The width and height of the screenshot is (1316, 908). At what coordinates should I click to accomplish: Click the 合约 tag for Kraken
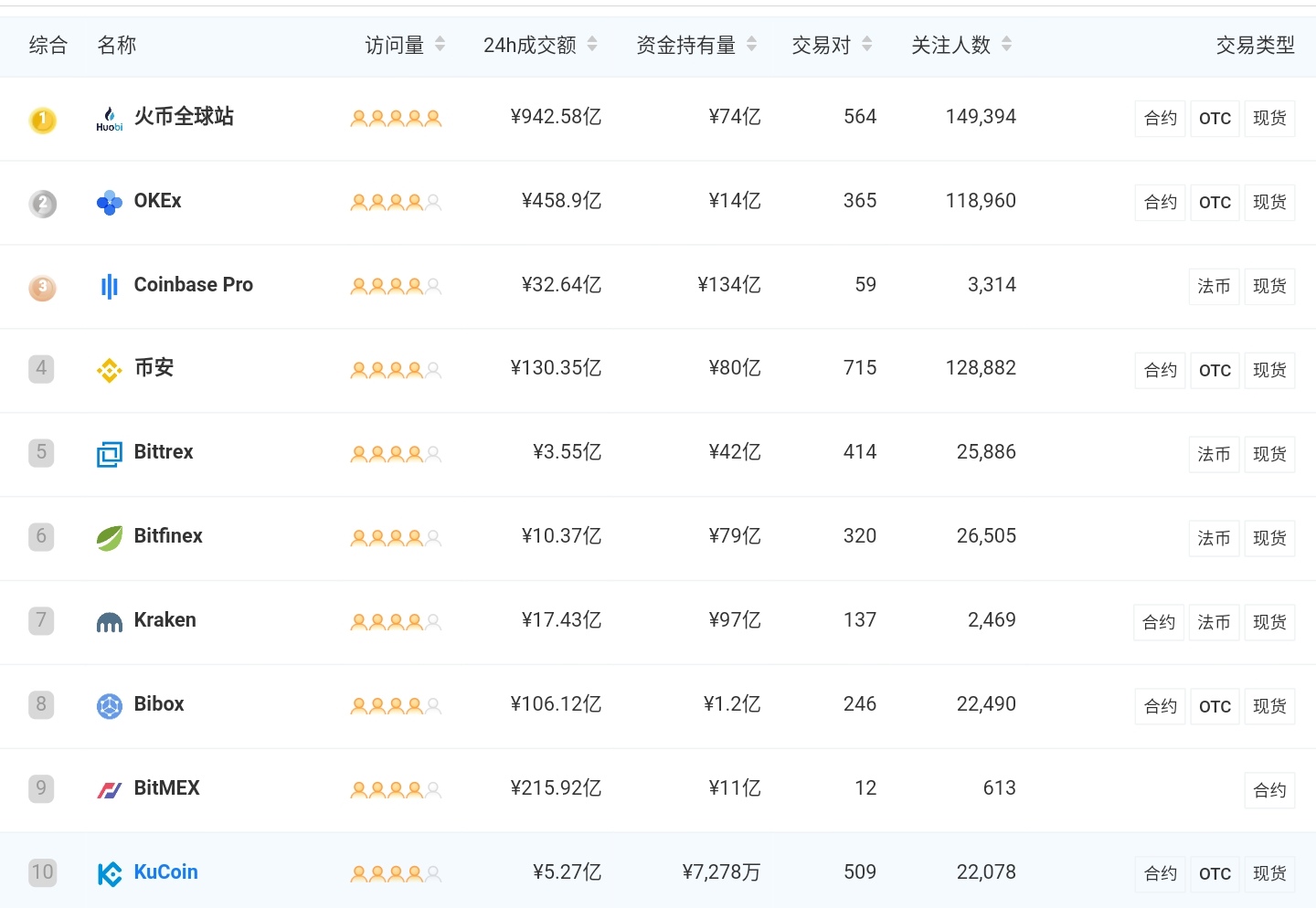click(x=1160, y=622)
